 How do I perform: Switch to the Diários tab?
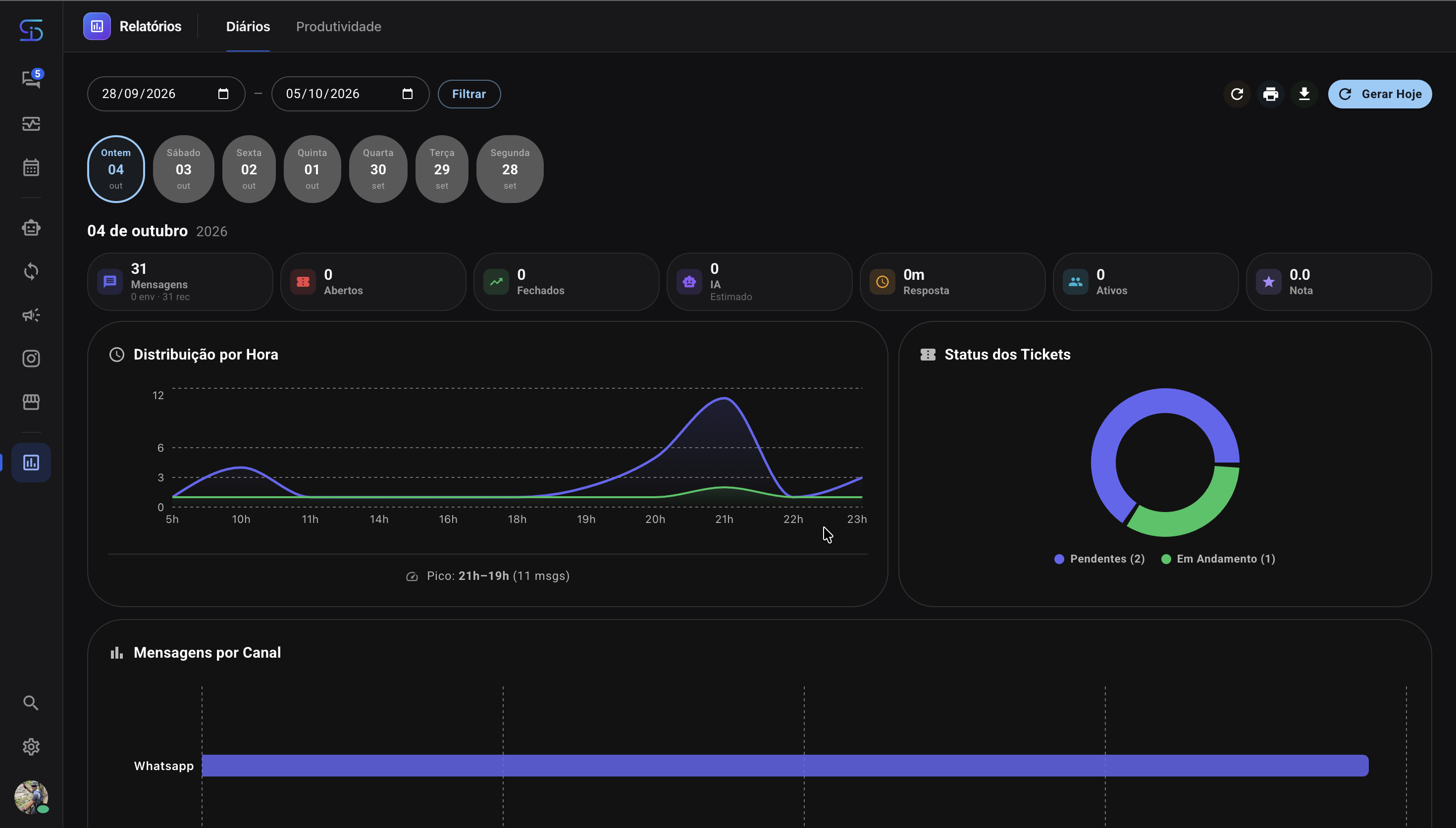point(248,27)
